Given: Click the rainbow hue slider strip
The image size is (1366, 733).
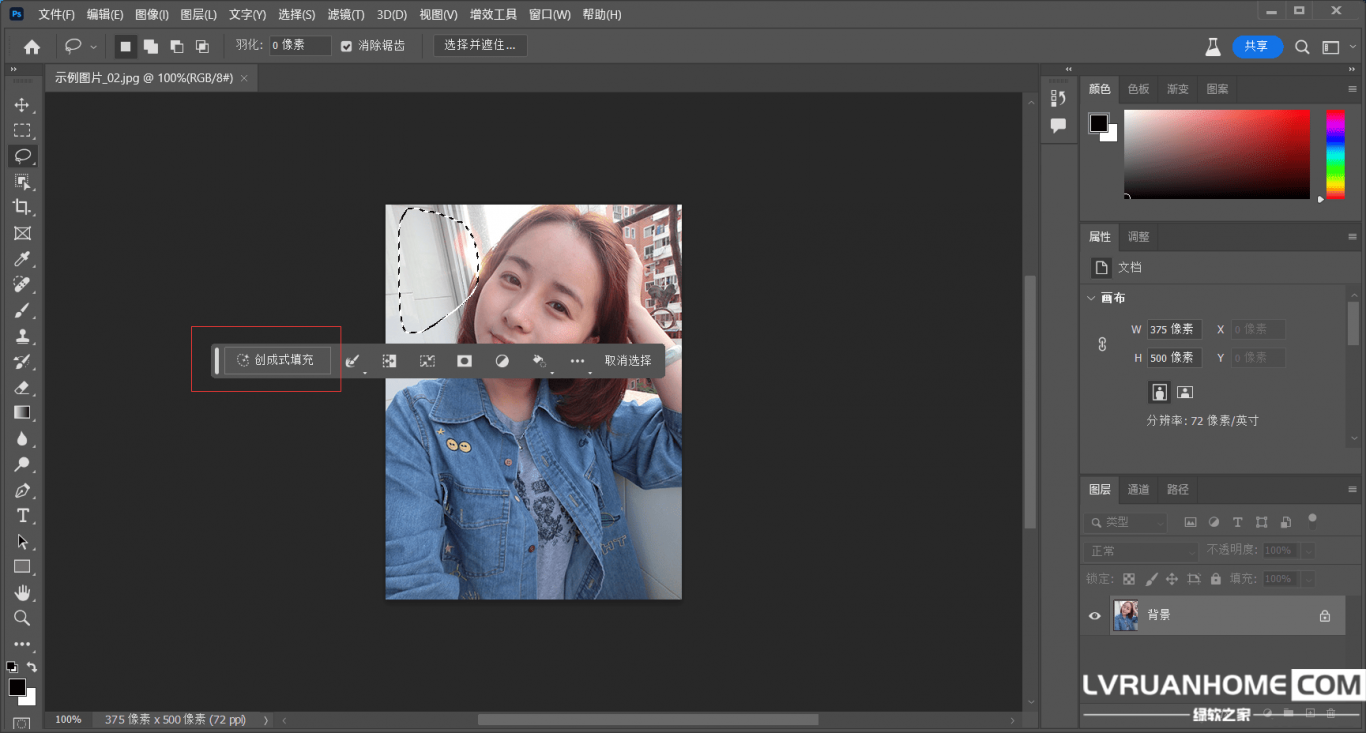Looking at the screenshot, I should coord(1335,154).
